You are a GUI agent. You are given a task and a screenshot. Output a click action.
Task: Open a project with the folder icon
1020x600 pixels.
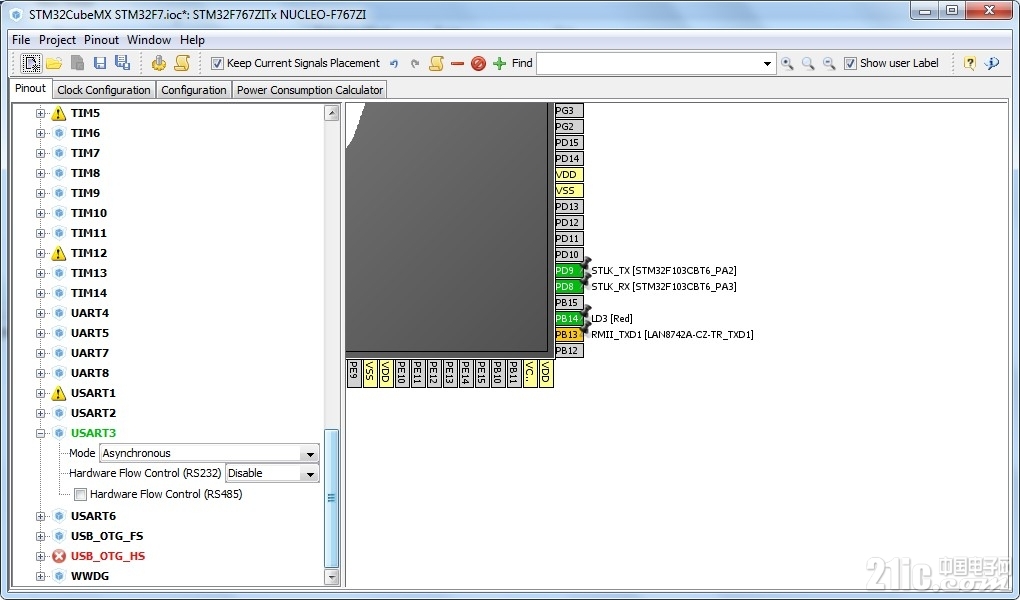(x=54, y=63)
